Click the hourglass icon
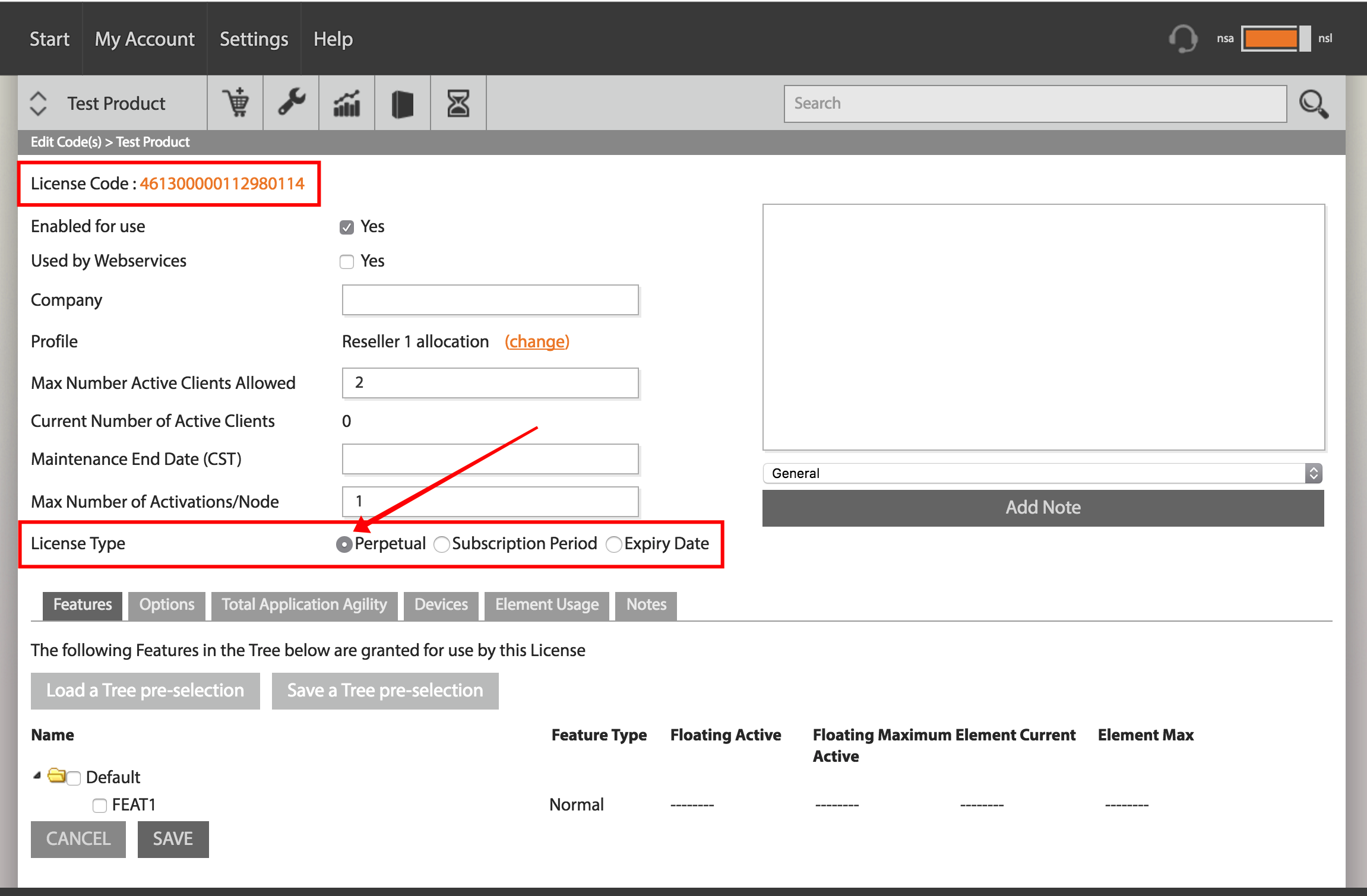 (x=458, y=103)
